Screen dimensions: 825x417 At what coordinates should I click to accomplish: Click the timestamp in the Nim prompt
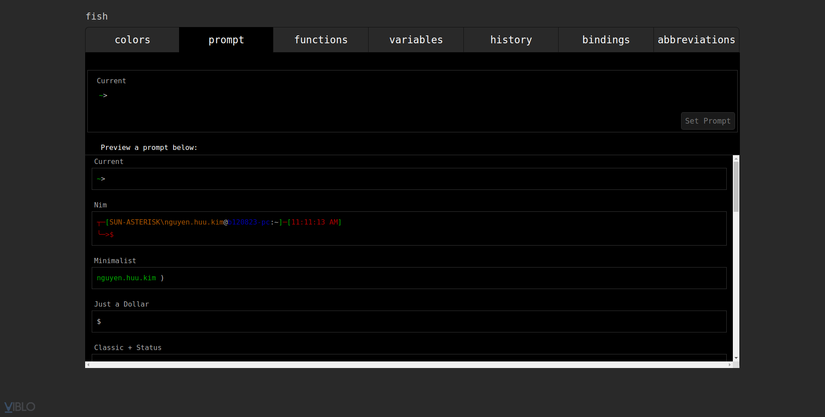(x=315, y=222)
